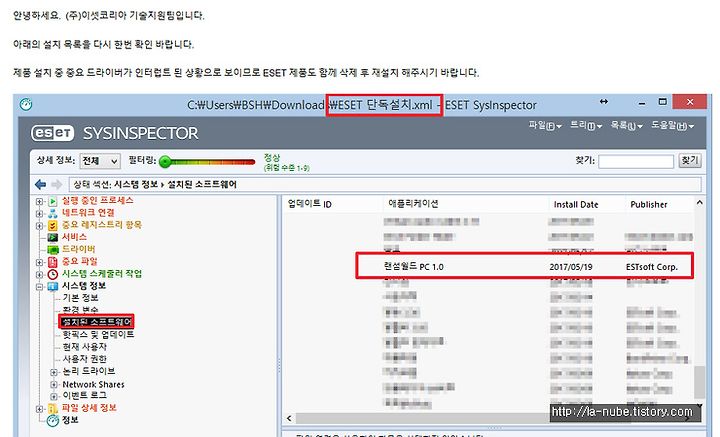
Task: Select the 서비스 tree item
Action: (x=74, y=237)
